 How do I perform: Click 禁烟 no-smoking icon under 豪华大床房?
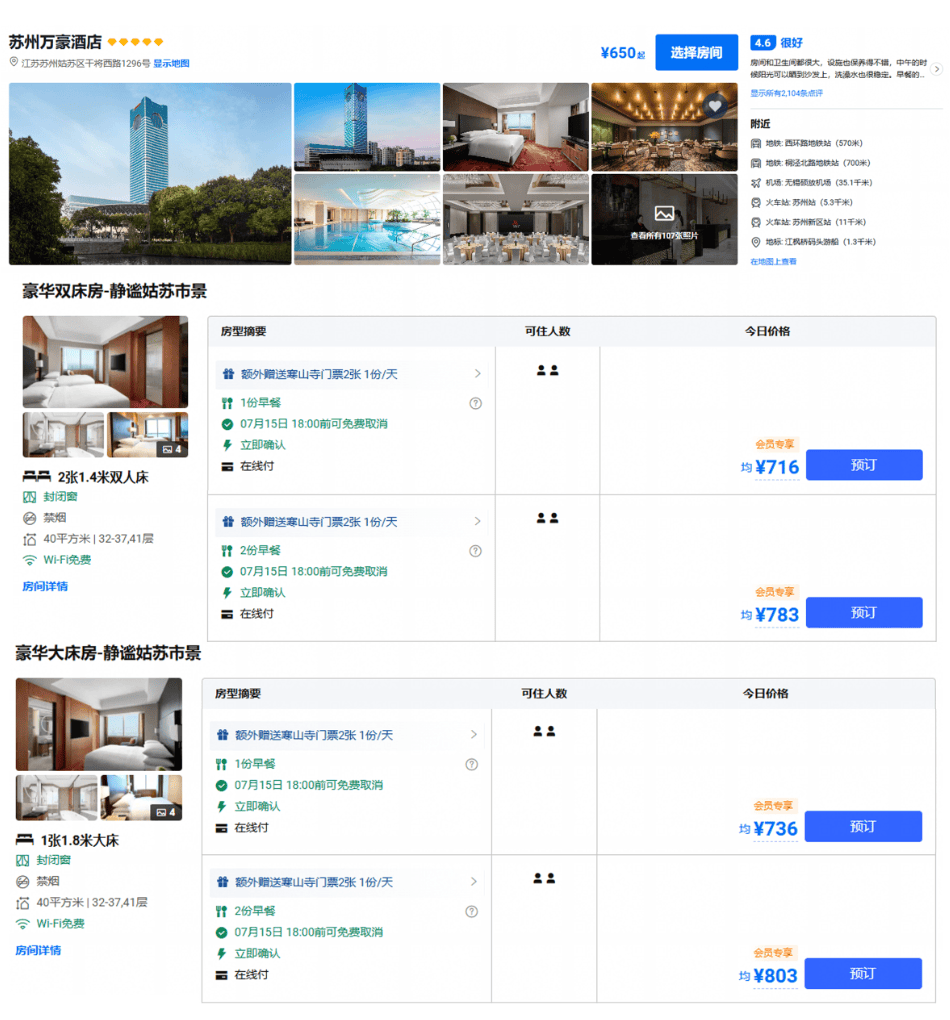click(x=23, y=882)
